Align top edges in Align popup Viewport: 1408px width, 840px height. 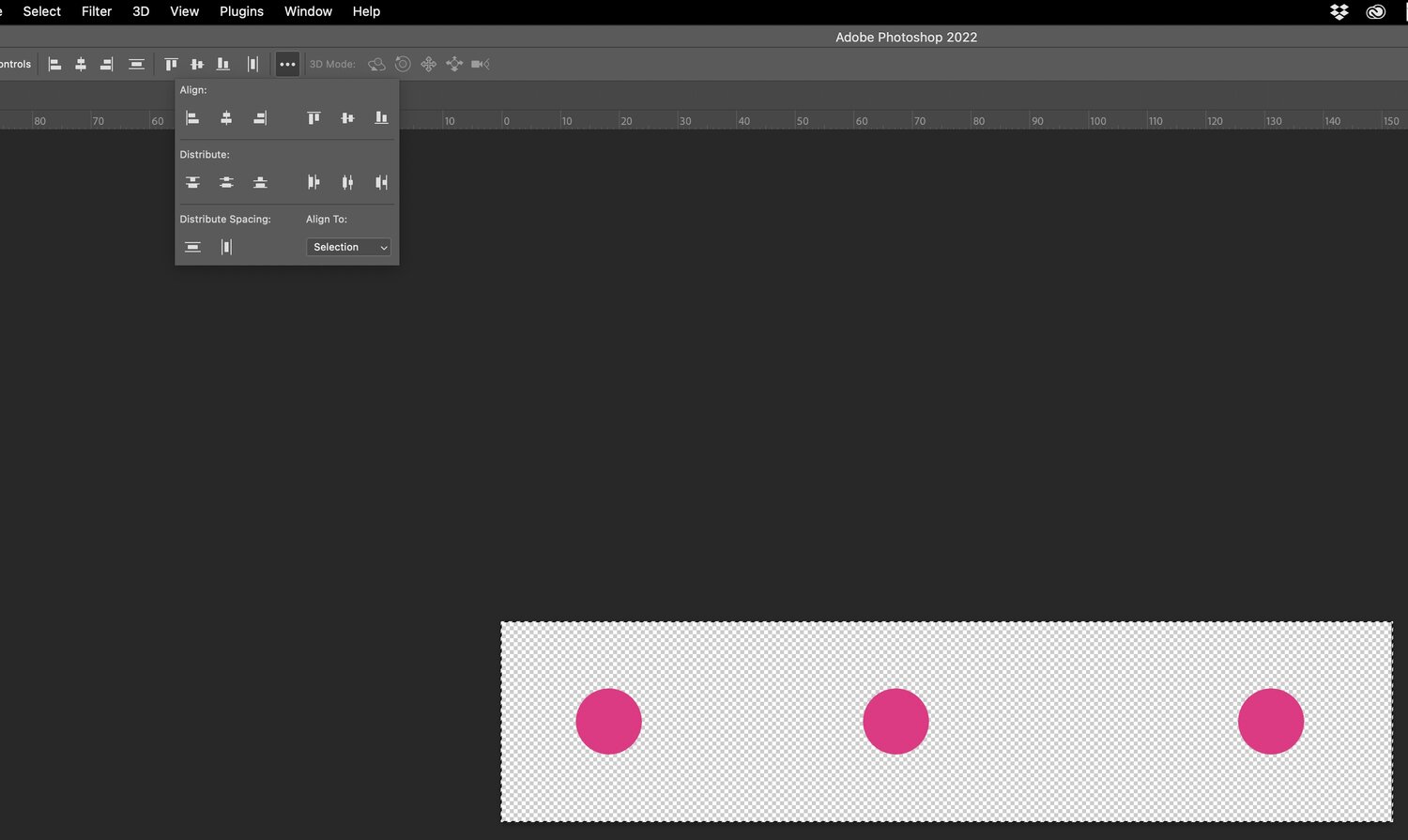pos(314,117)
